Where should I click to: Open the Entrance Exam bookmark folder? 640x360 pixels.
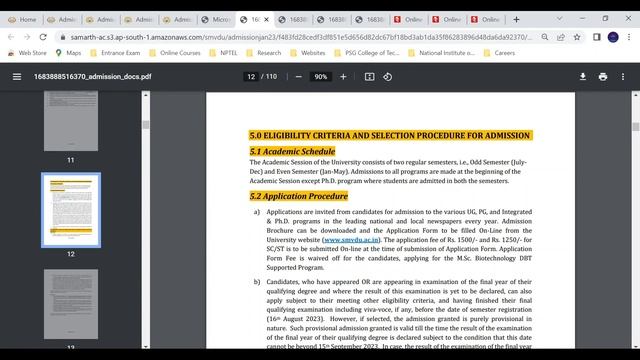[x=115, y=53]
